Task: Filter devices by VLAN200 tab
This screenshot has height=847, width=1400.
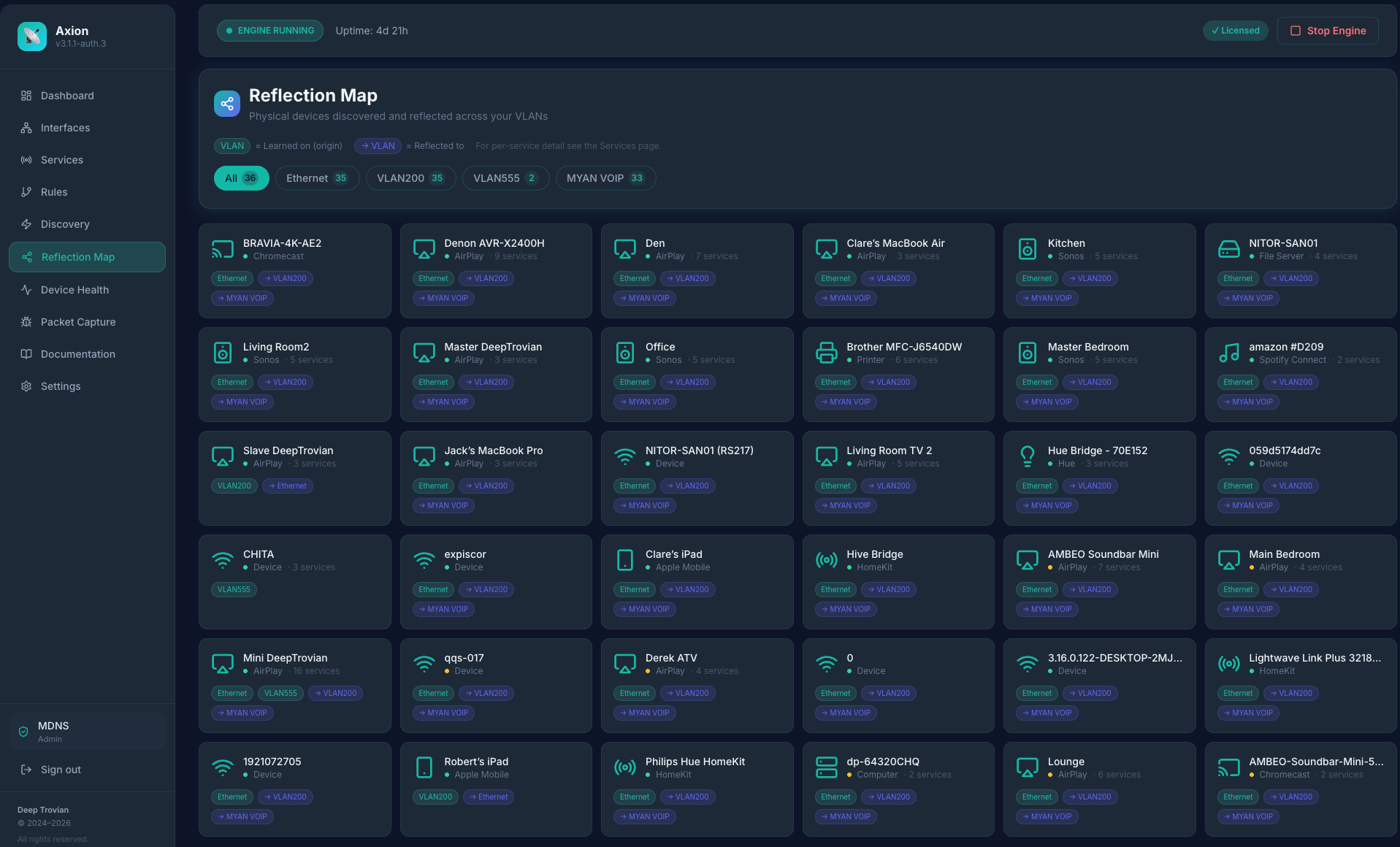Action: click(410, 178)
